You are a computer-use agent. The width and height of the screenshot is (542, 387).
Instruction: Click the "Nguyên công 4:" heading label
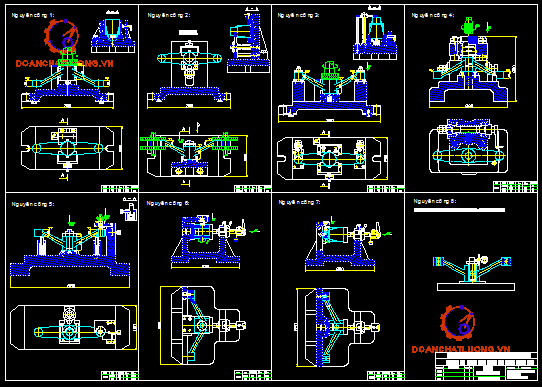pyautogui.click(x=433, y=15)
